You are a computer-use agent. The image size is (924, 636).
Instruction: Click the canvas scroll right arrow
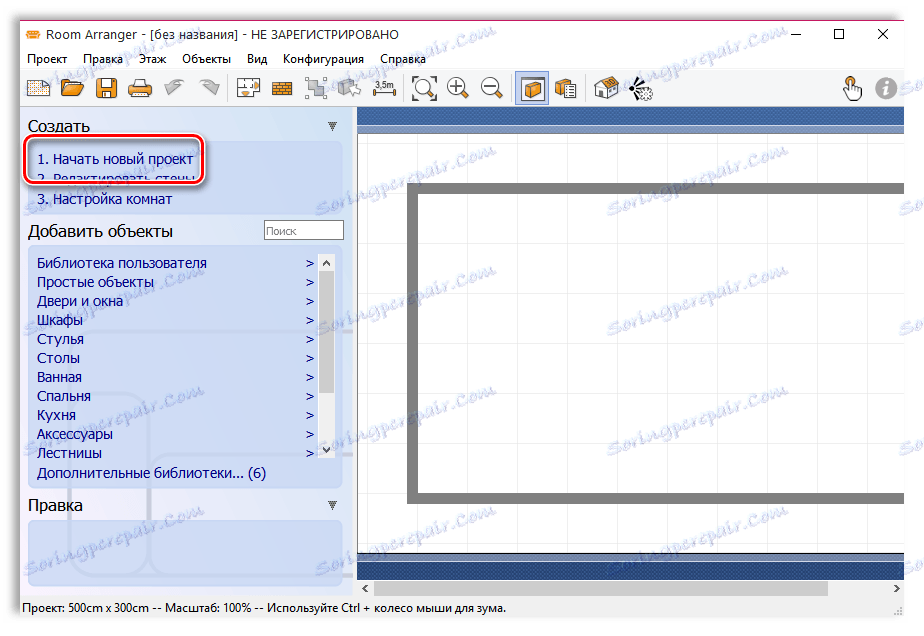click(x=896, y=588)
